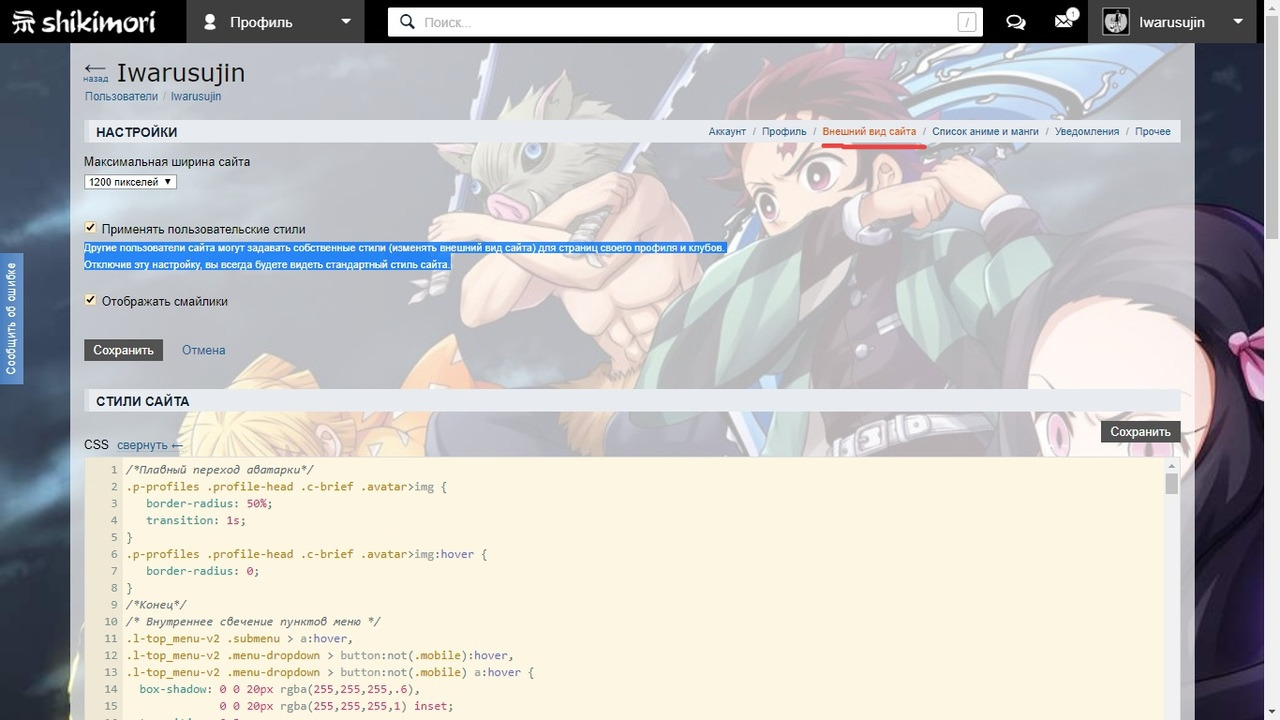Expand the 'Профиль' header dropdown arrow
This screenshot has width=1280, height=720.
pos(346,22)
